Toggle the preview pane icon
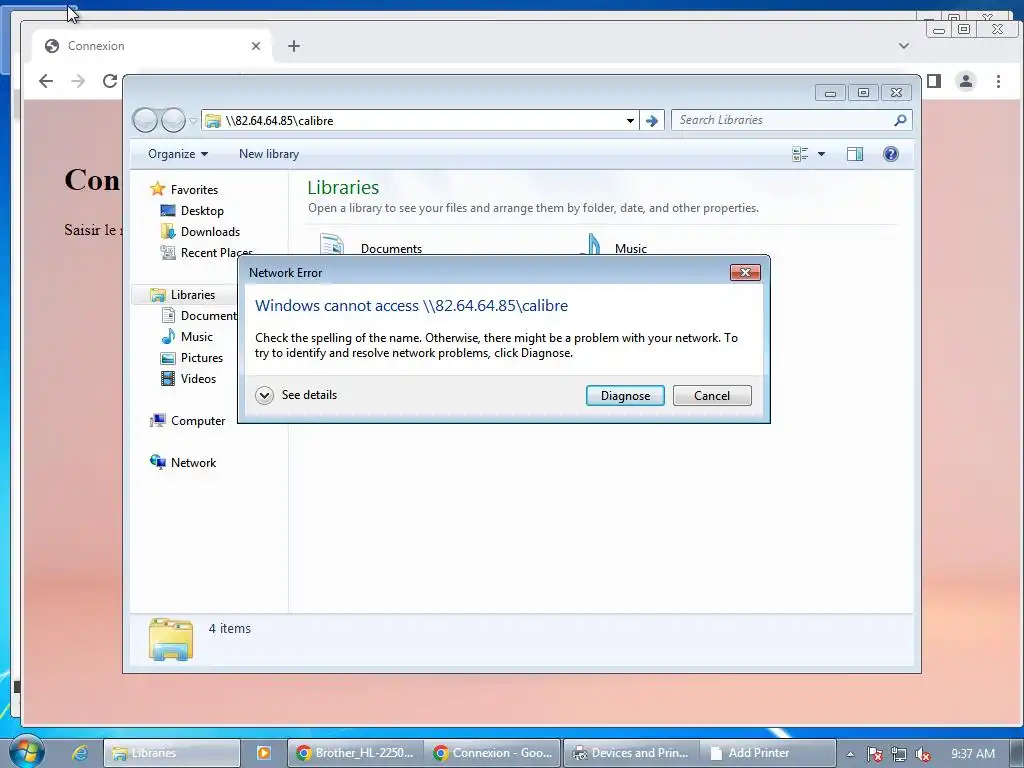This screenshot has width=1024, height=768. (855, 154)
